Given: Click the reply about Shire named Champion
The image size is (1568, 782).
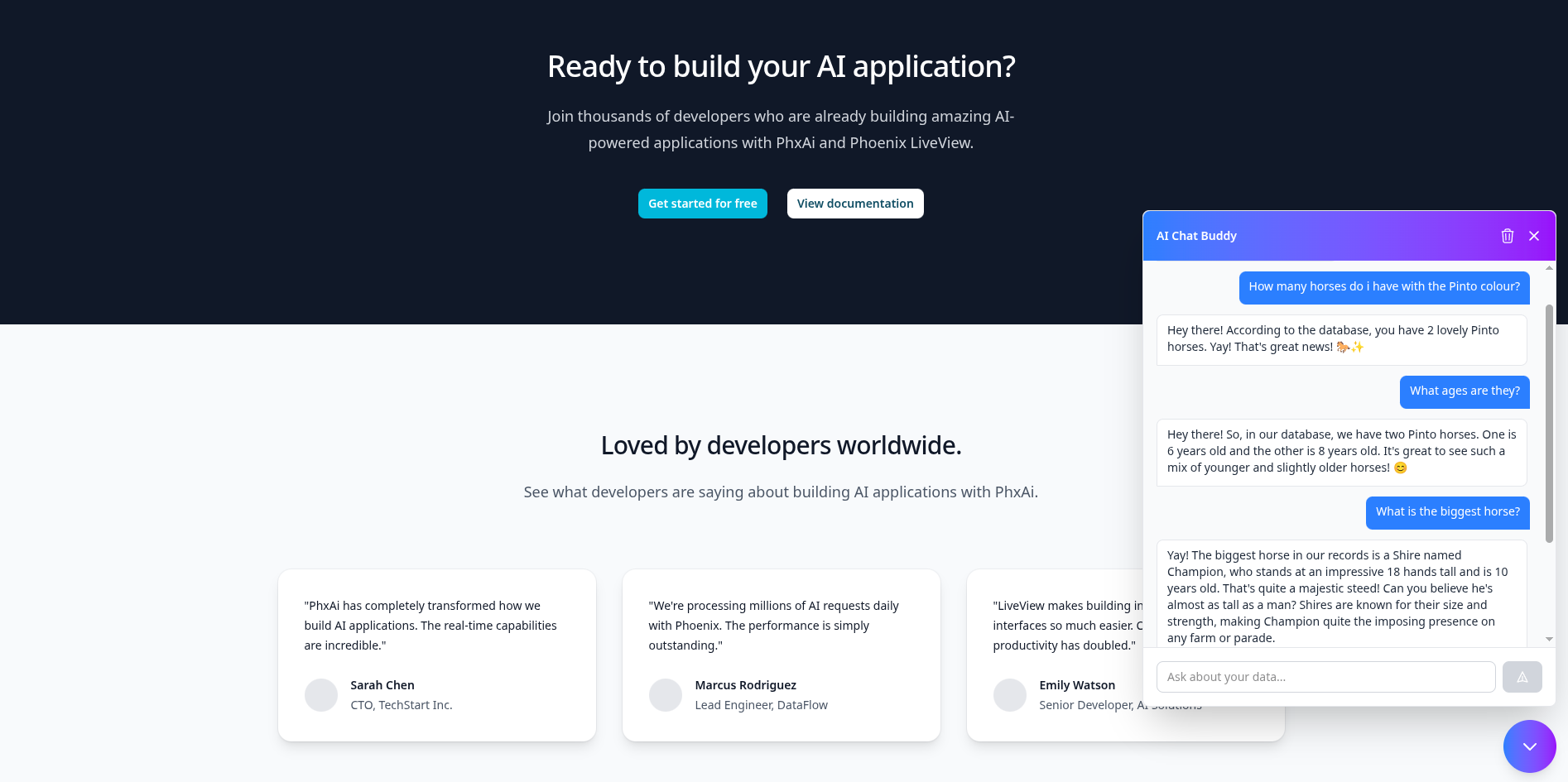Looking at the screenshot, I should click(1342, 594).
